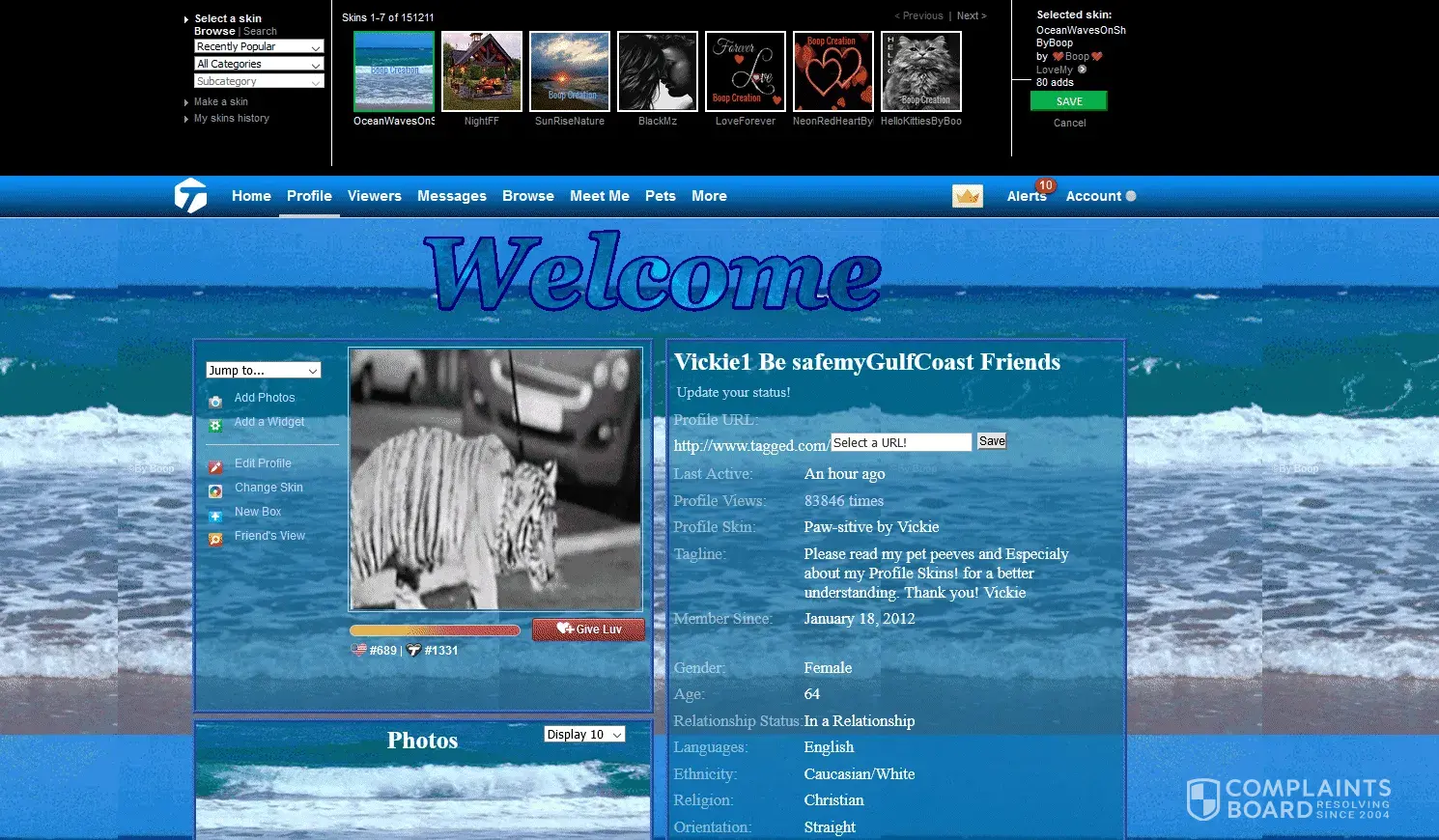Open the Viewers tab
Viewport: 1439px width, 840px height.
tap(375, 196)
